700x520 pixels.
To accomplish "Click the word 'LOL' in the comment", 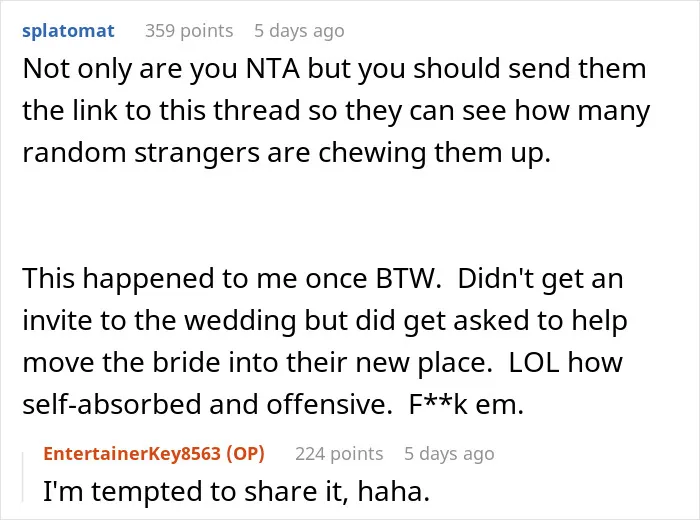I will pos(534,362).
